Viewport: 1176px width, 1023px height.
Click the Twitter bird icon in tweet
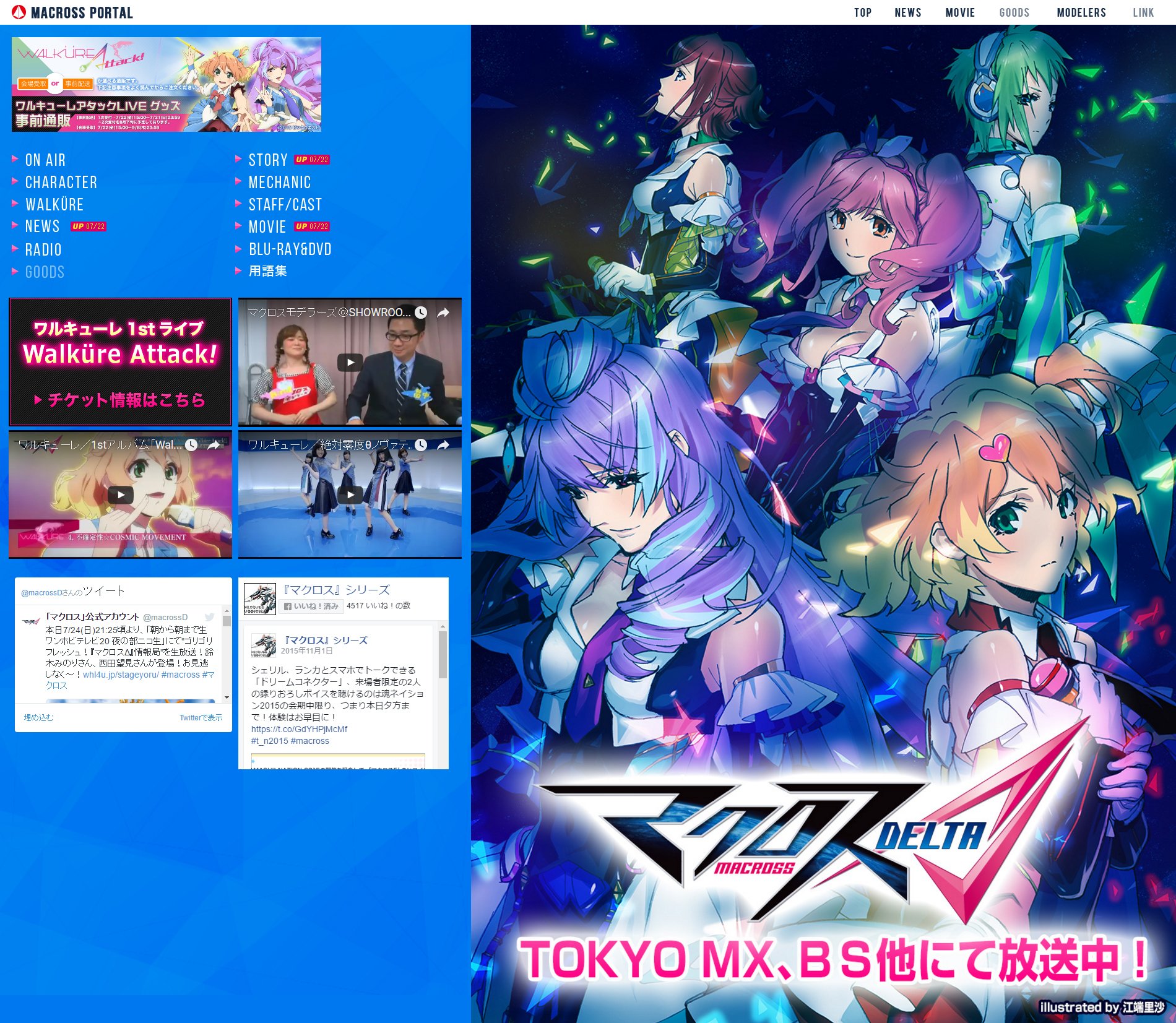[210, 616]
